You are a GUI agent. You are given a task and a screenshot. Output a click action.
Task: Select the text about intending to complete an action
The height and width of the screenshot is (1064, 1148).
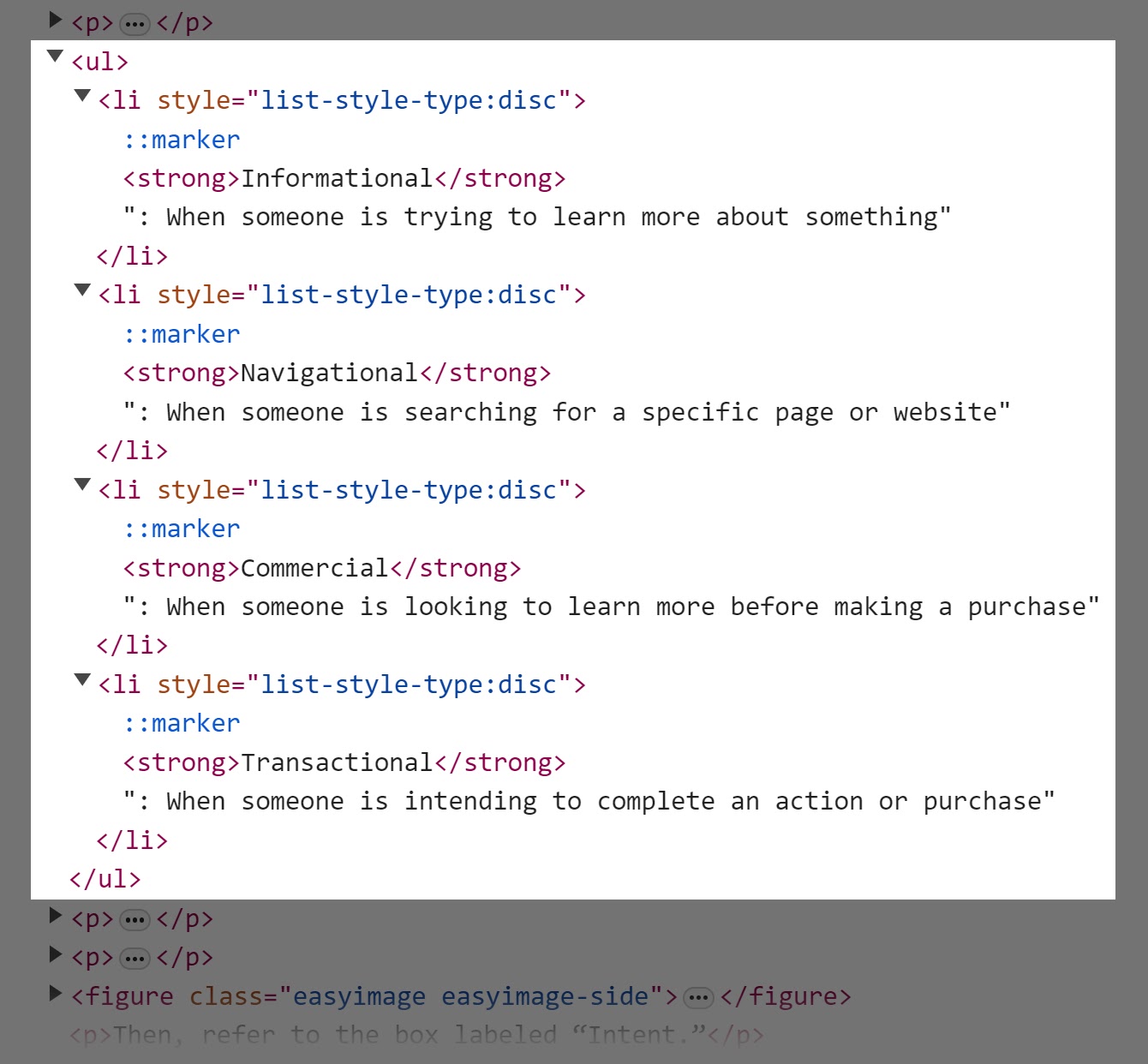coord(589,801)
